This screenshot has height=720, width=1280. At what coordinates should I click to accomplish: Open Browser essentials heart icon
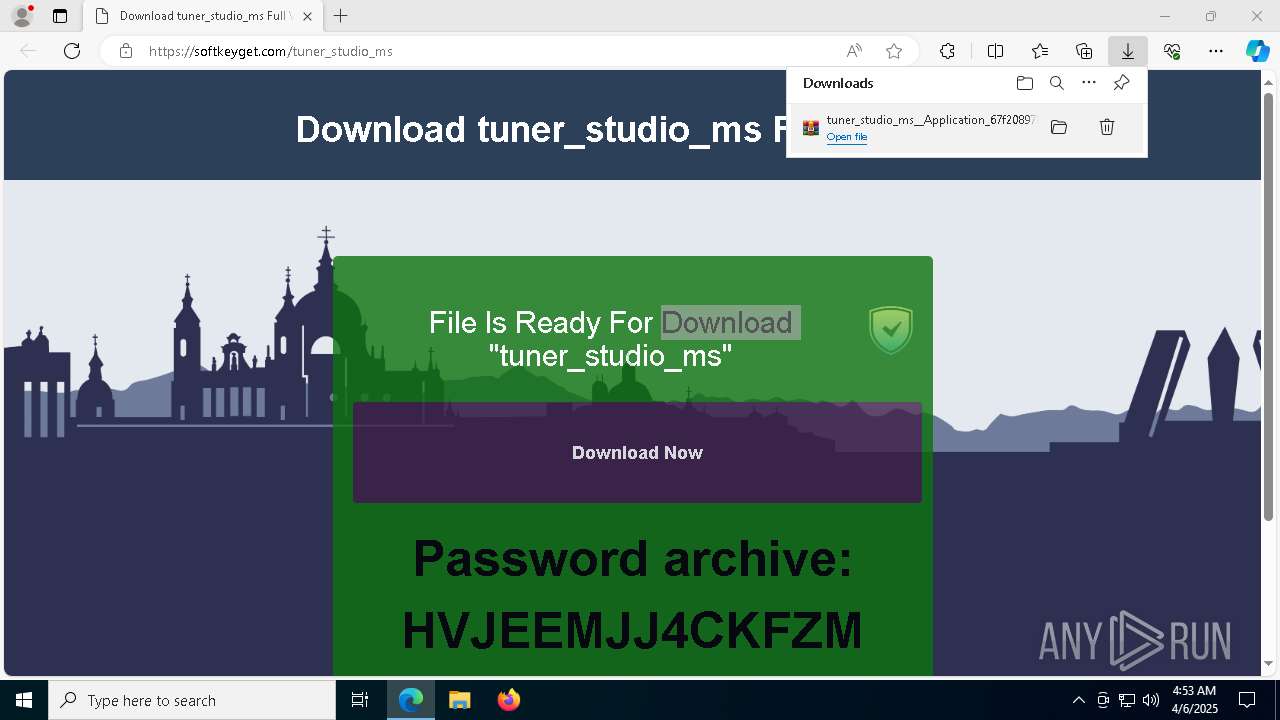(x=1172, y=51)
